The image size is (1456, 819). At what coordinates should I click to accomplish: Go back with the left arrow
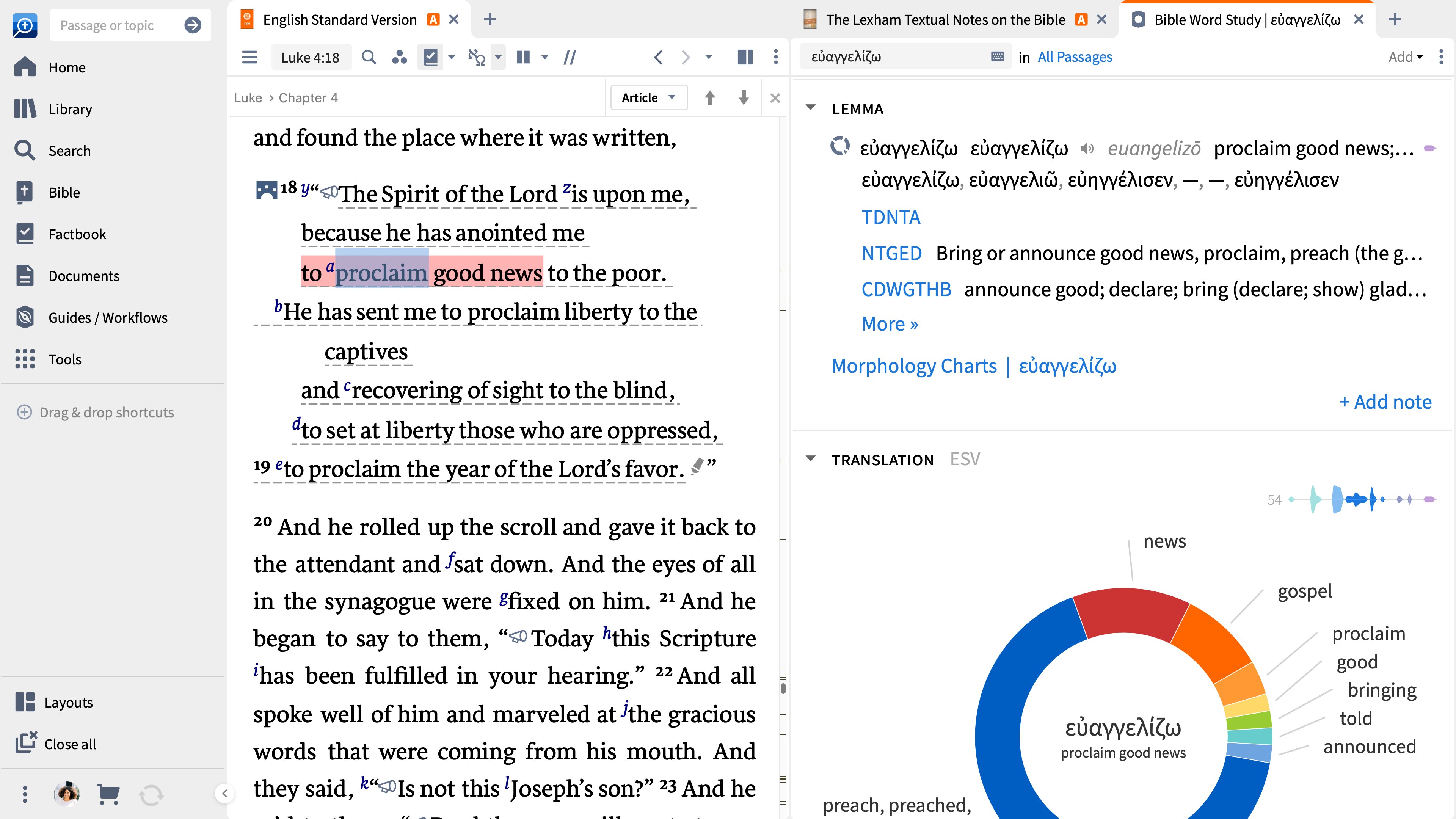(658, 57)
